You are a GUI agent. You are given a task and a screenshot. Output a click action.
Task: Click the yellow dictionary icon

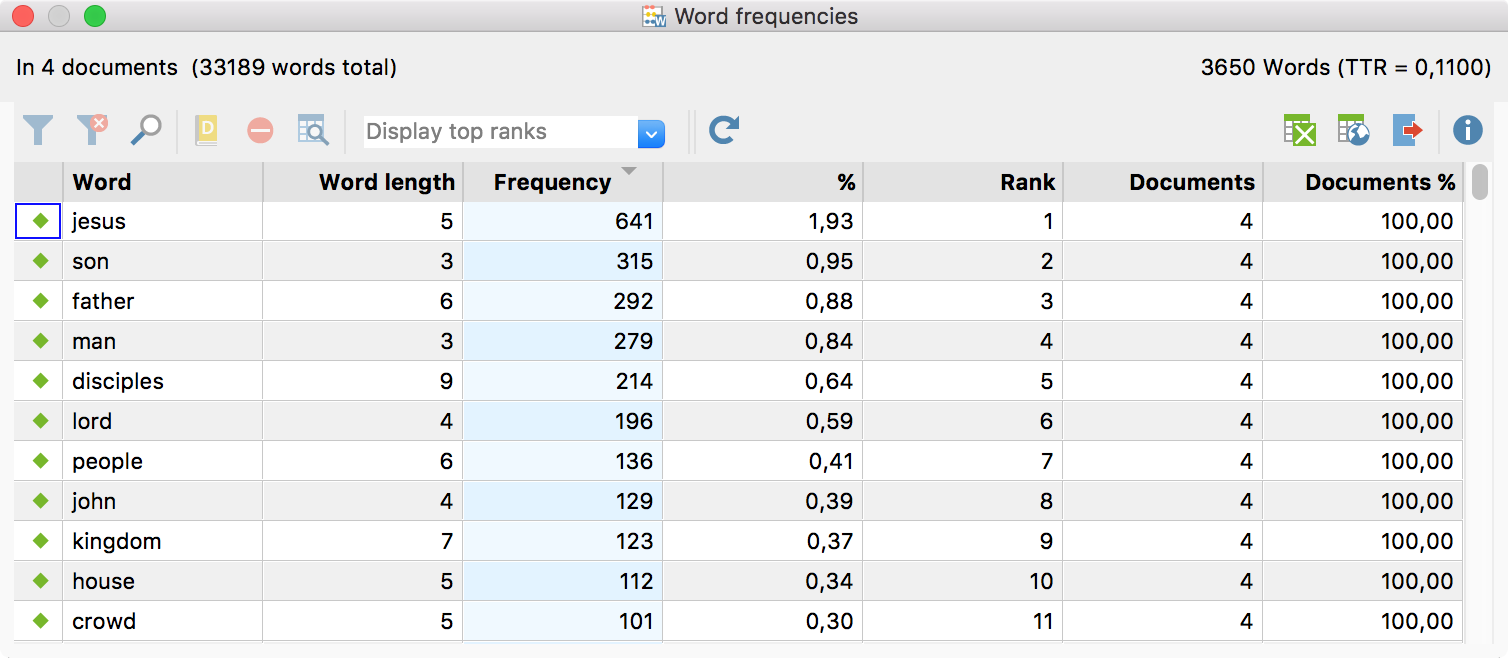point(207,131)
